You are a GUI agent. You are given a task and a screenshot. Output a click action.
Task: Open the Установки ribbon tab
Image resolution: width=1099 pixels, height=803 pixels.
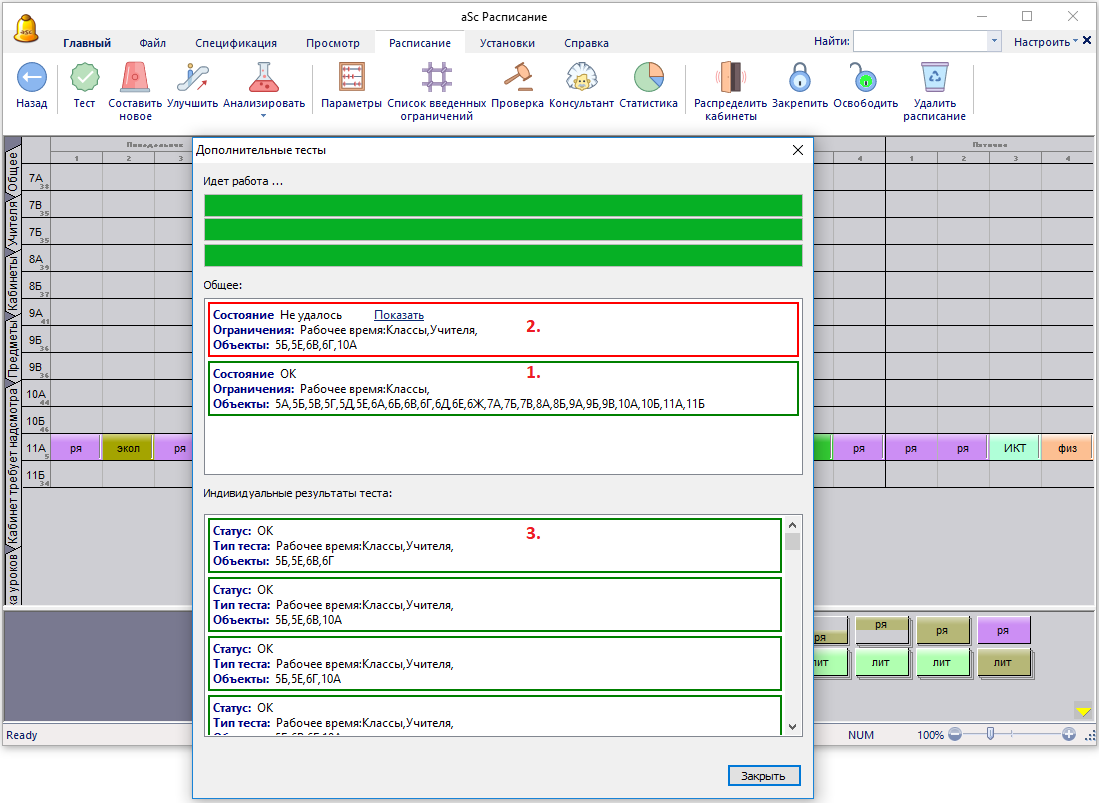pyautogui.click(x=507, y=43)
